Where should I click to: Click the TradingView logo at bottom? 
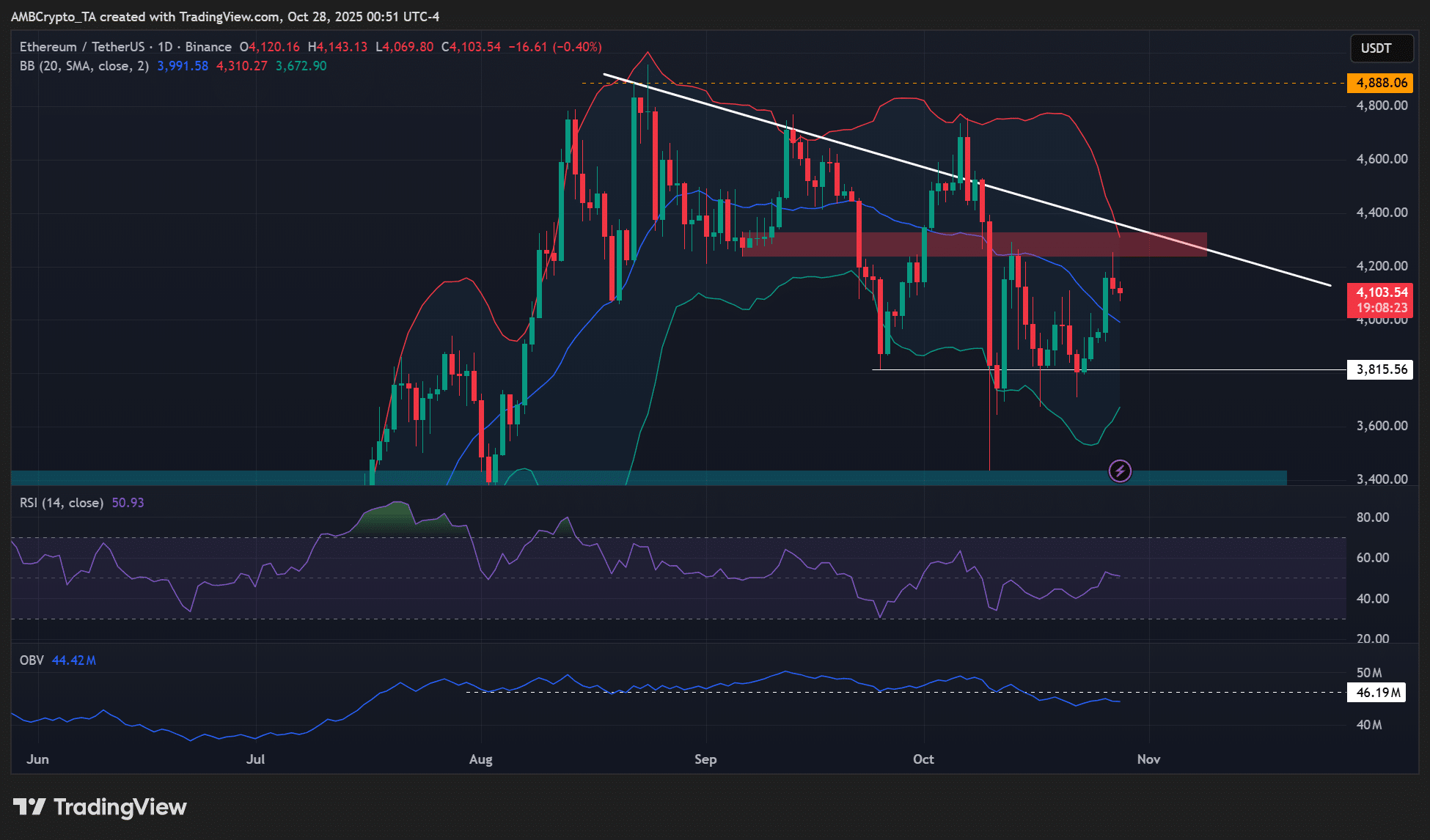pos(100,807)
